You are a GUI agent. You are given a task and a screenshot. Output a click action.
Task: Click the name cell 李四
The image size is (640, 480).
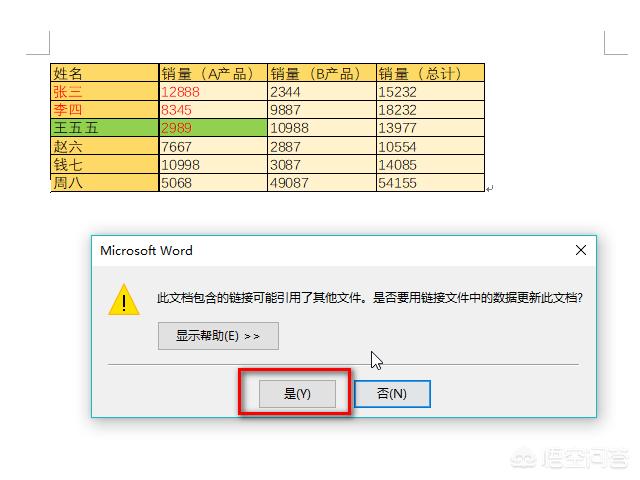tap(104, 109)
